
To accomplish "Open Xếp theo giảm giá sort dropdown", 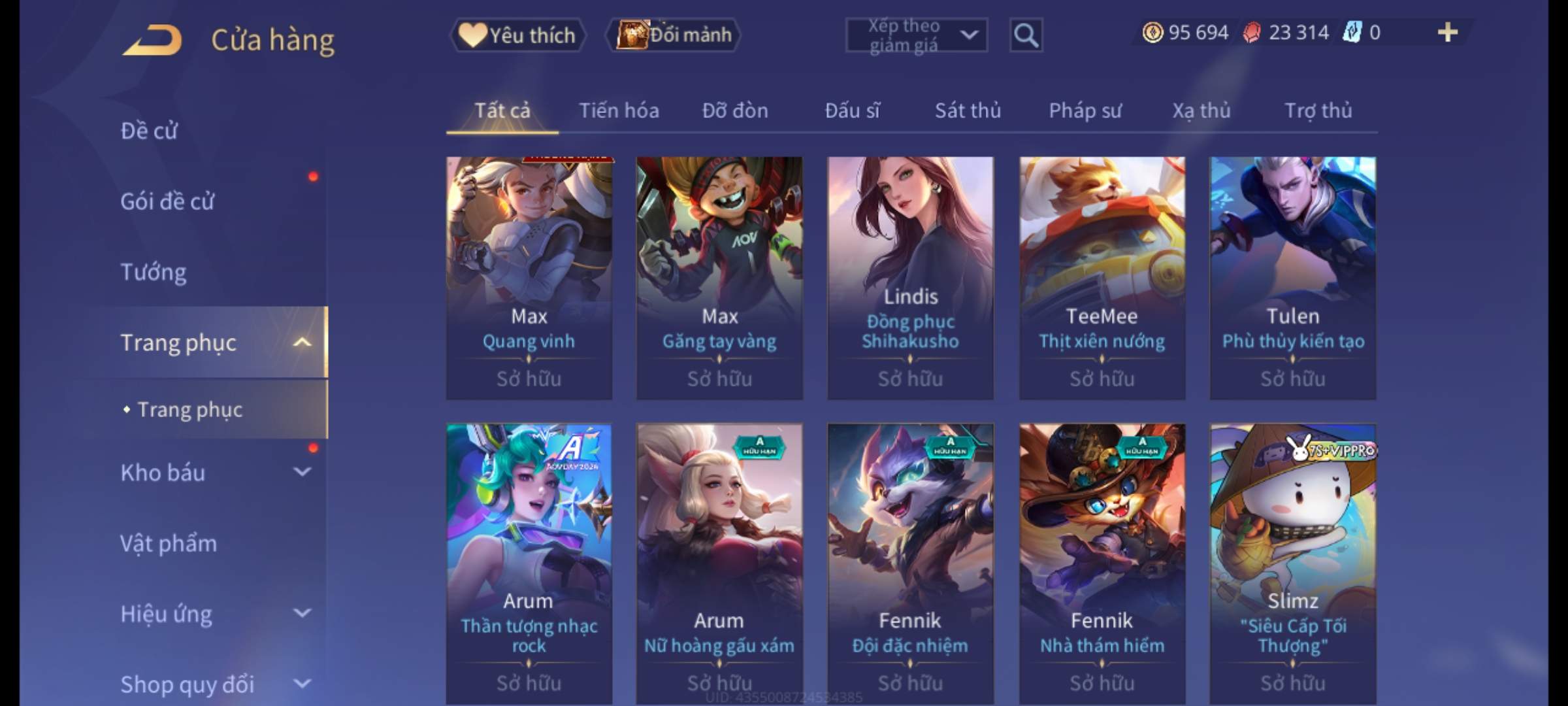I will click(x=917, y=35).
